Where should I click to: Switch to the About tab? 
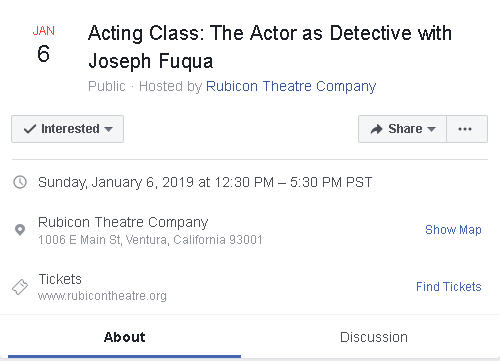124,337
